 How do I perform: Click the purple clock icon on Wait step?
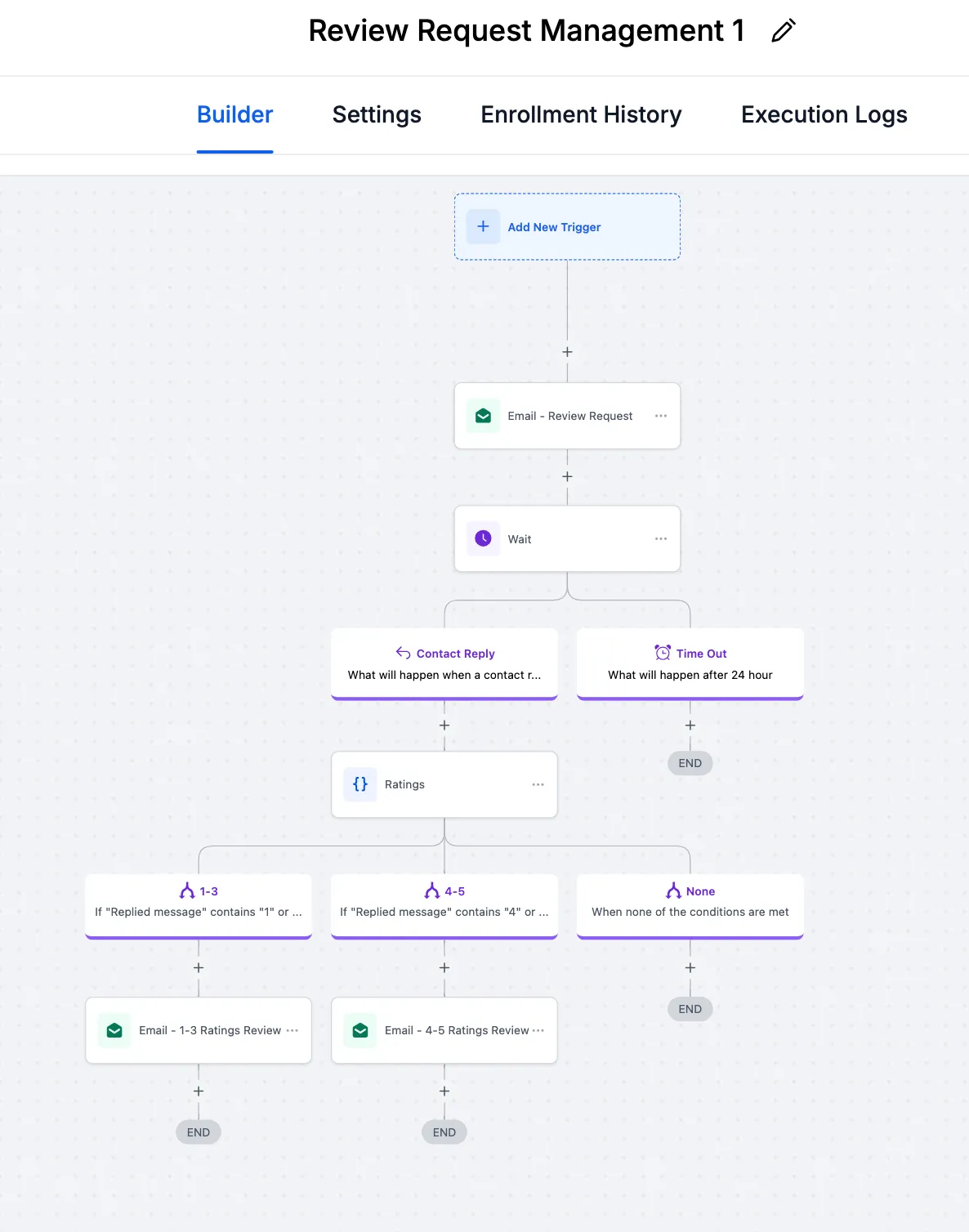tap(483, 538)
